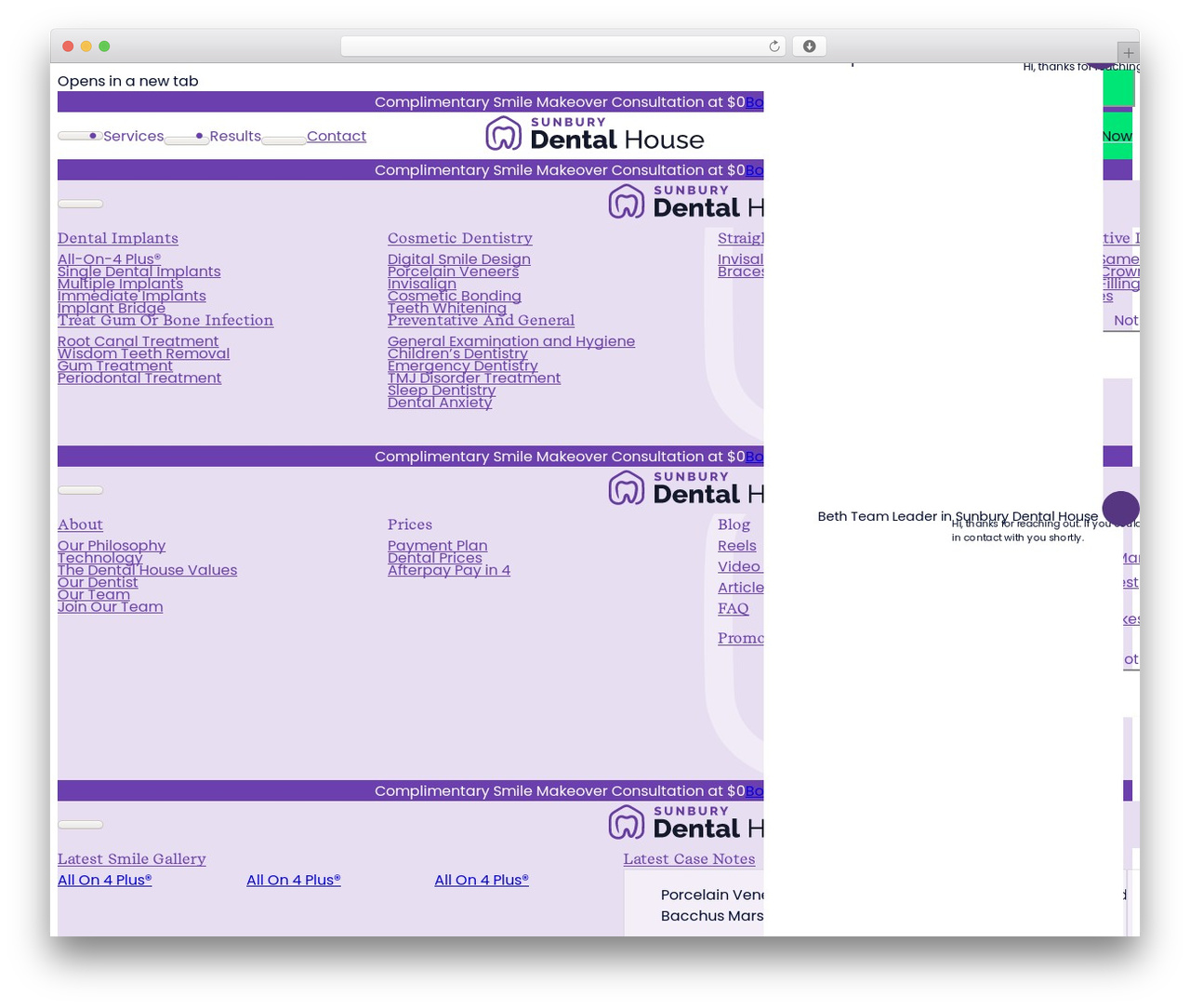The width and height of the screenshot is (1190, 1008).
Task: Visit the Dental Anxiety page link
Action: [x=440, y=402]
